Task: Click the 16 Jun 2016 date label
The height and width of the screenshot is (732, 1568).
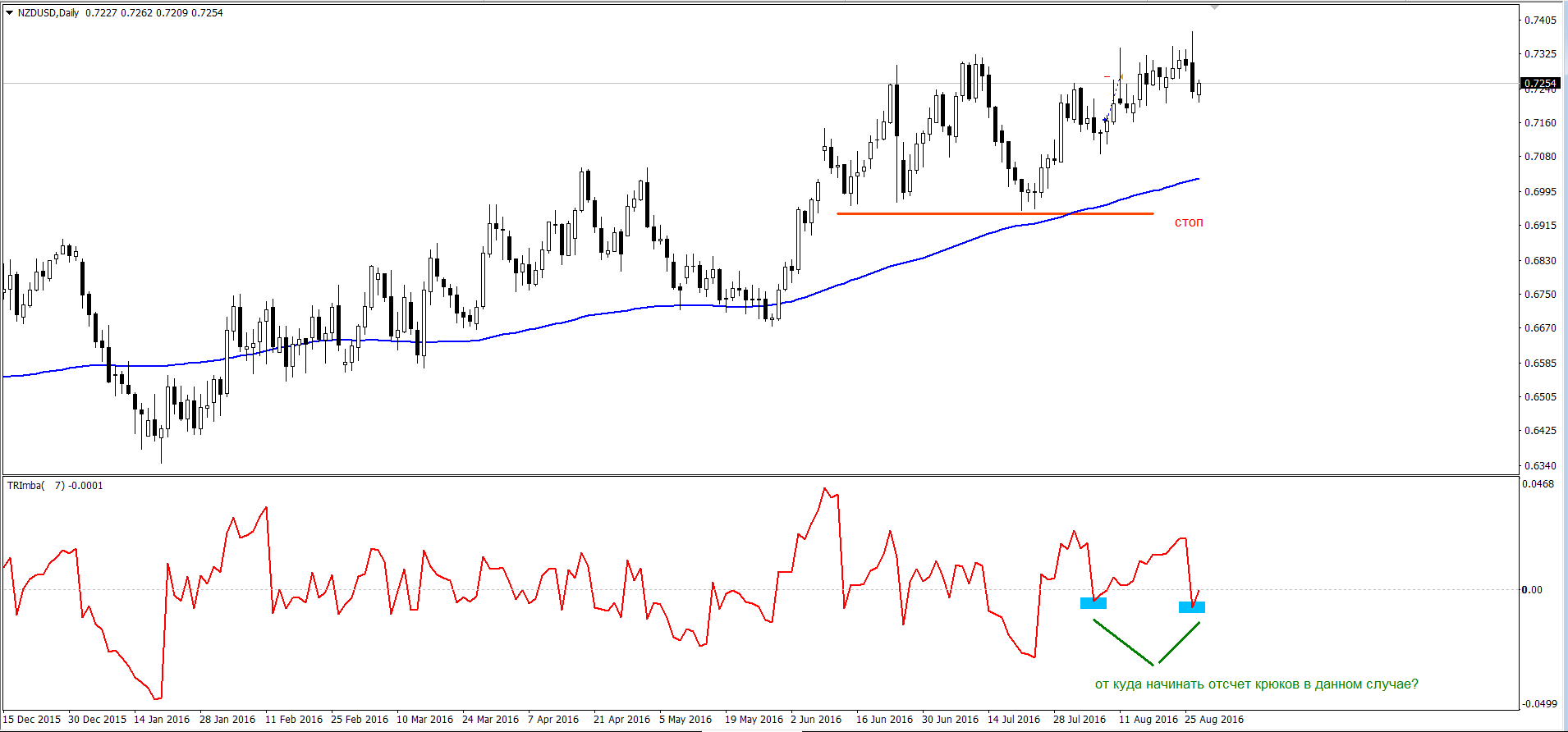Action: click(x=884, y=719)
